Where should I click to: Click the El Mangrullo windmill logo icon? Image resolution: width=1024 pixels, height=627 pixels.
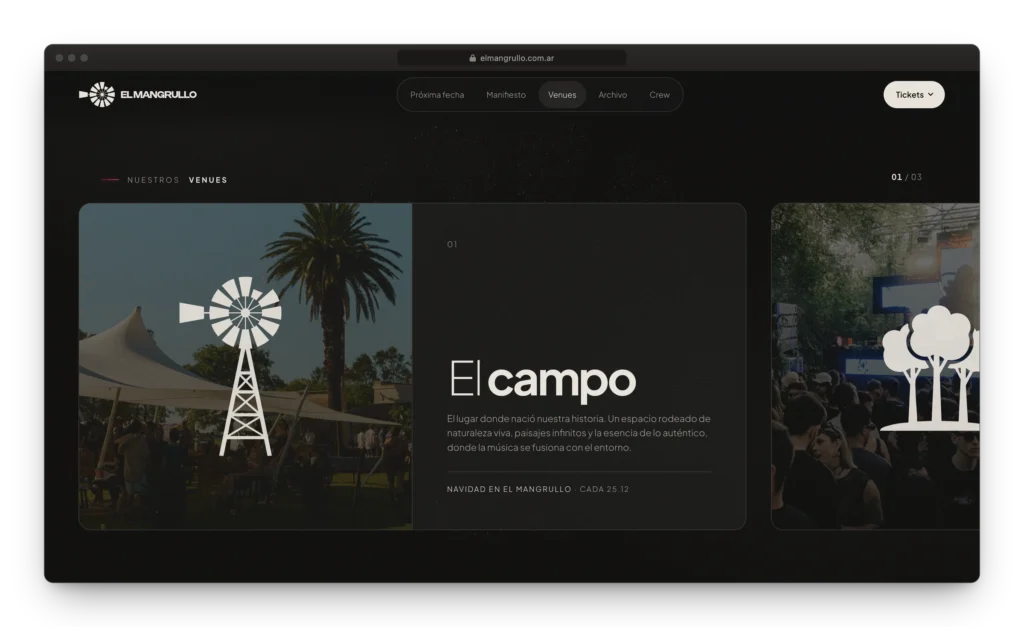point(97,95)
